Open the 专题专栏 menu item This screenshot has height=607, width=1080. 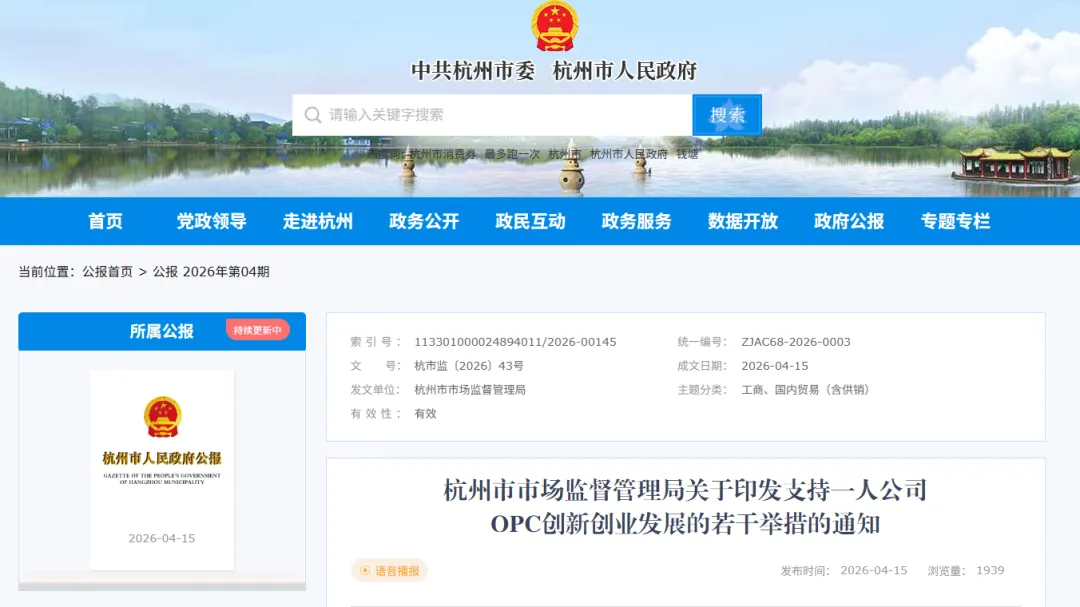[x=955, y=221]
